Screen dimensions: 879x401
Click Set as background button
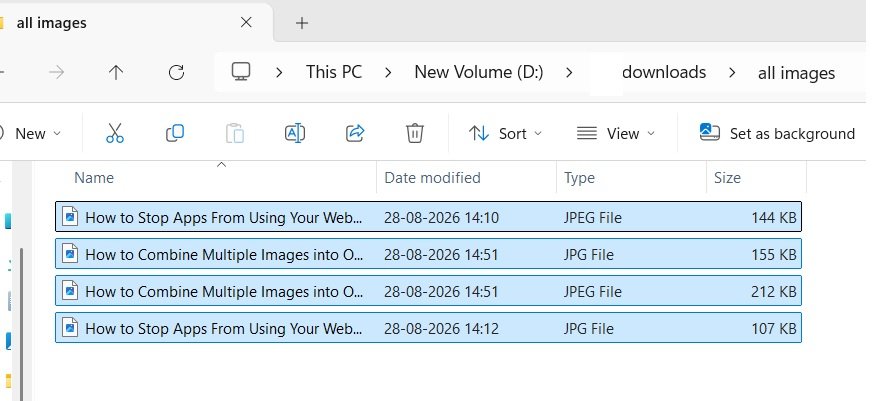(778, 133)
